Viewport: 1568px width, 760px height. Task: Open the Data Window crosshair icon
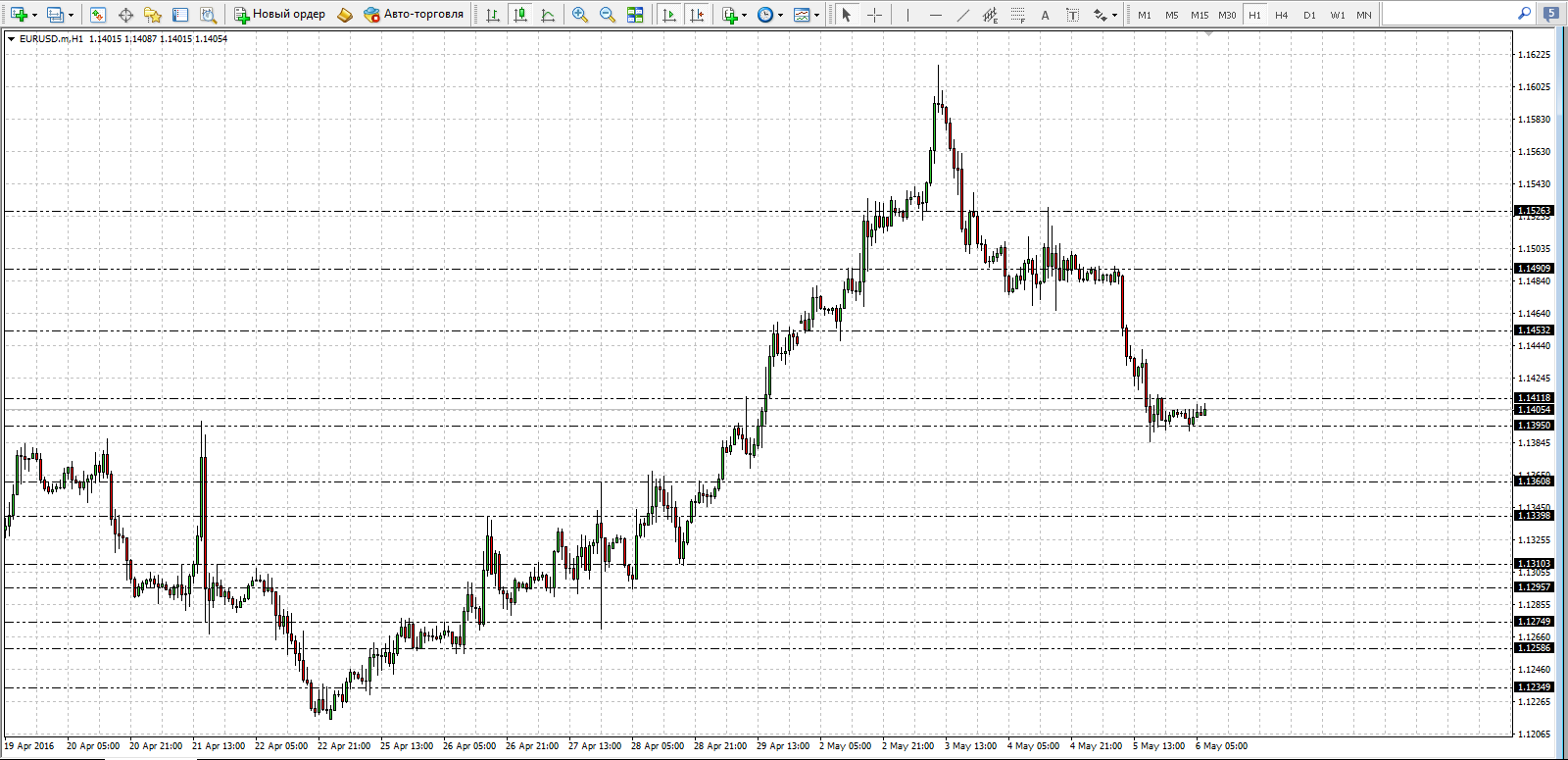(125, 15)
